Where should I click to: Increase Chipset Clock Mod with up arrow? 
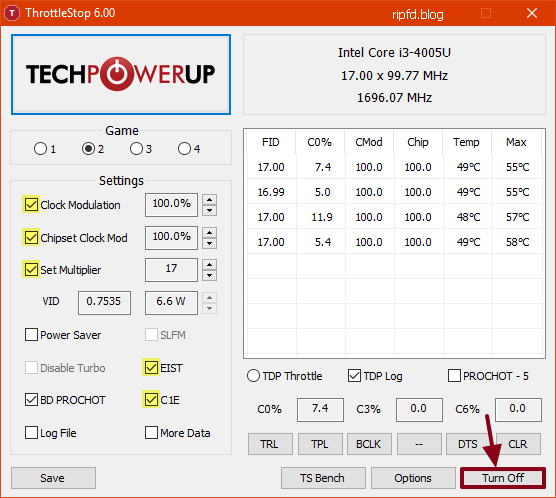pyautogui.click(x=210, y=232)
